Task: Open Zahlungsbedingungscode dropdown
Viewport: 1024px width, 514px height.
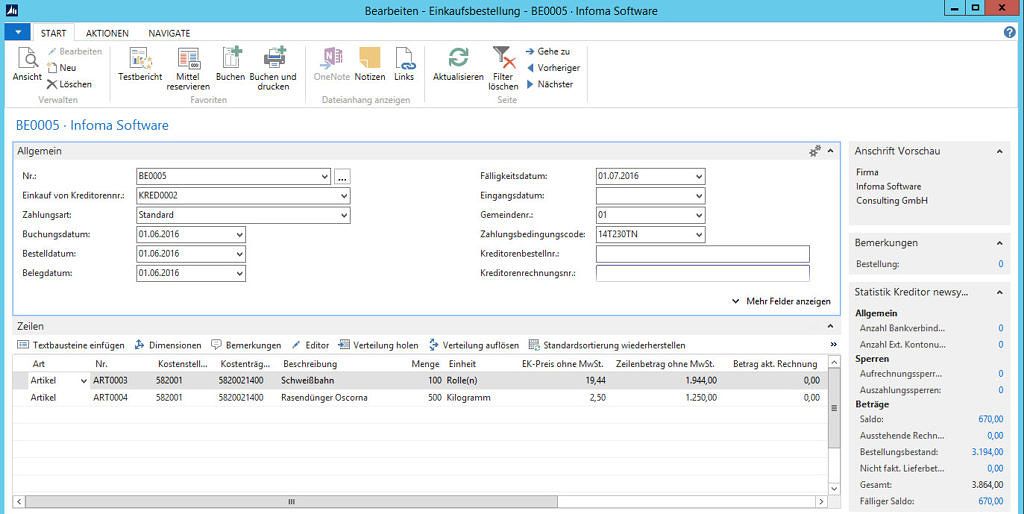Action: [699, 234]
